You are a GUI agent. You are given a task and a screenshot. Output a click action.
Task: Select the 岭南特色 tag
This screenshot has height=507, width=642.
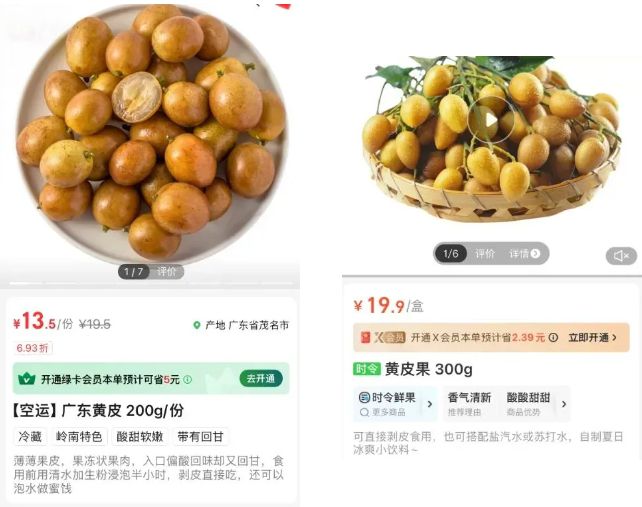coord(79,437)
